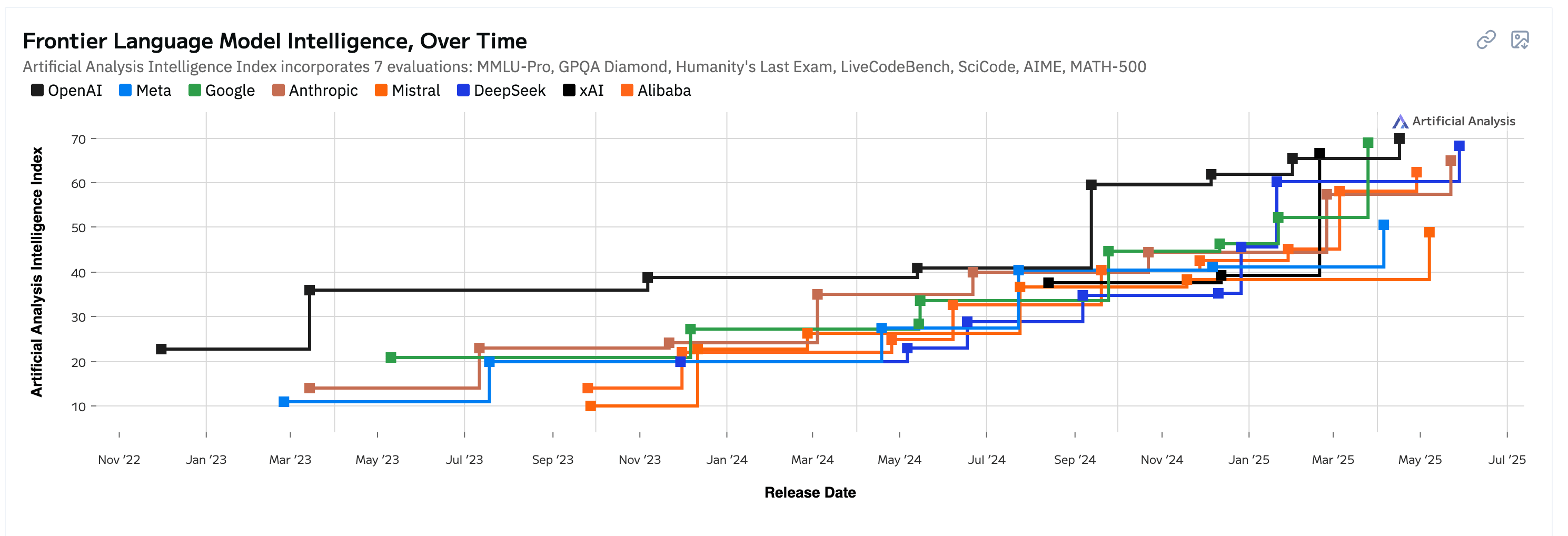Click the chart title Frontier Language Model Intelligence
The width and height of the screenshot is (1568, 536).
(274, 41)
